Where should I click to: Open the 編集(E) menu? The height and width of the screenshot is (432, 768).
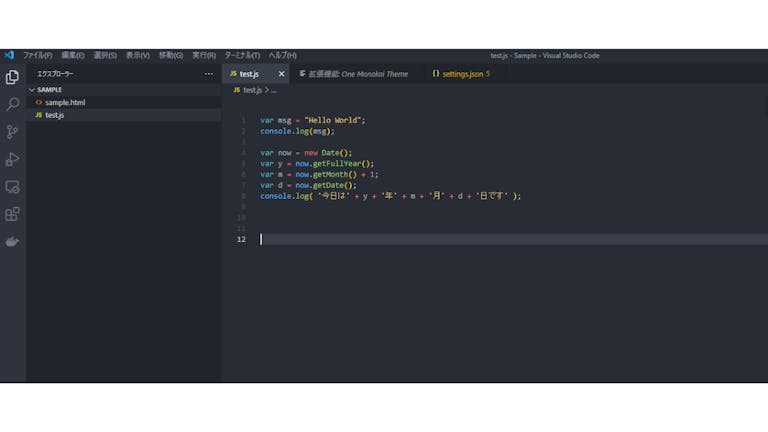(x=72, y=55)
